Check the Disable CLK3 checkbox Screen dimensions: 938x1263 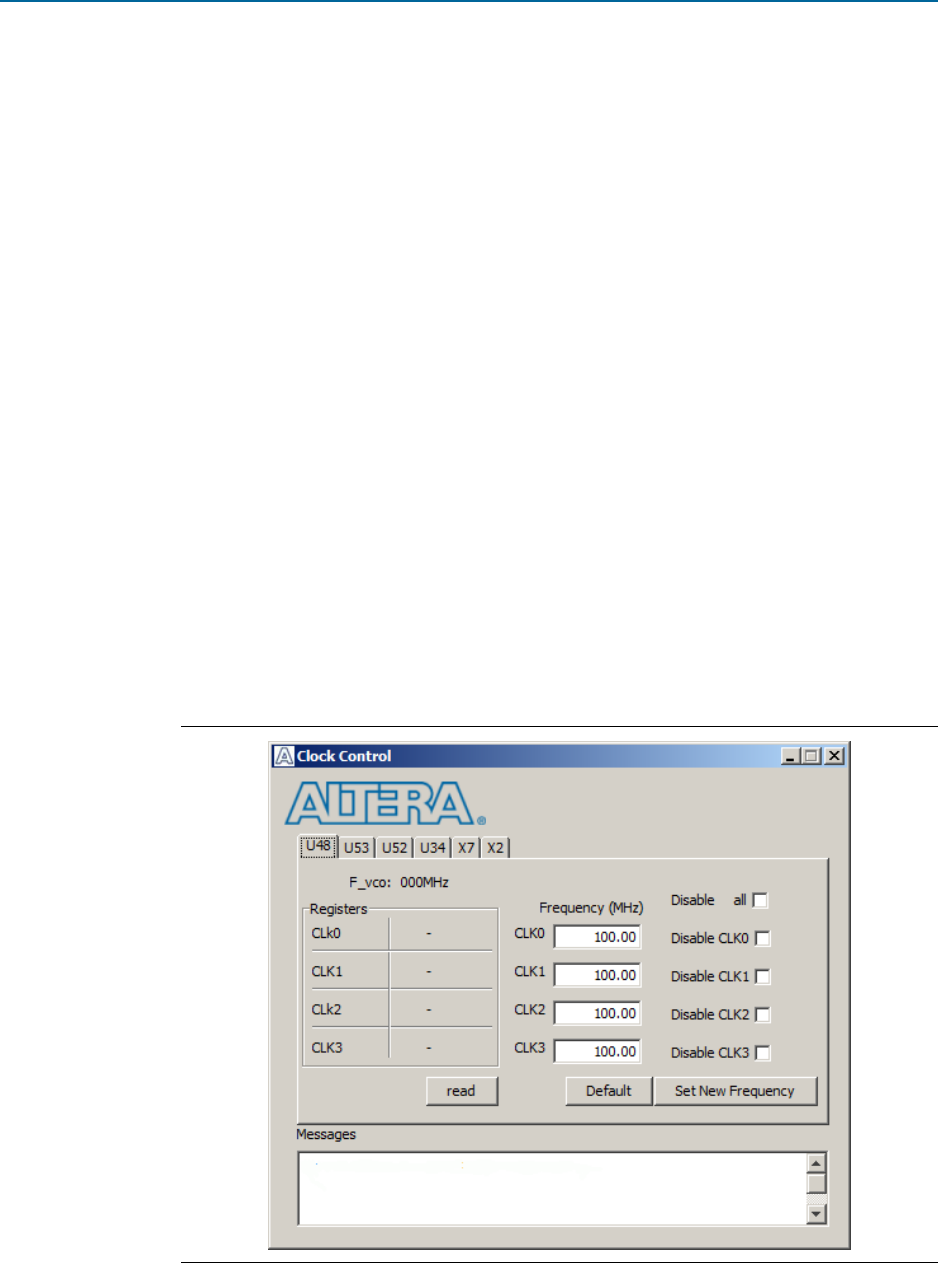(763, 1053)
